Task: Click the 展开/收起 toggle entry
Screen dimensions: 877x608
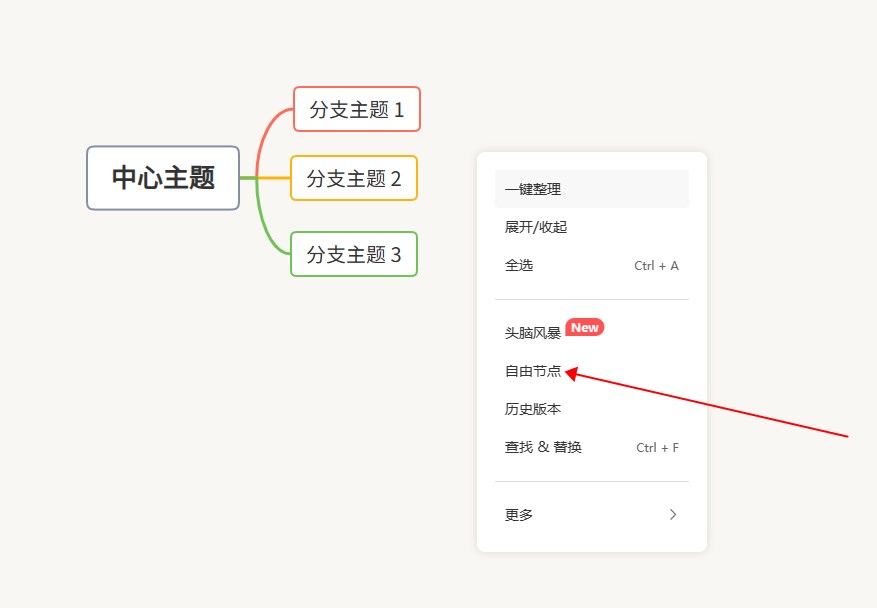Action: tap(534, 227)
